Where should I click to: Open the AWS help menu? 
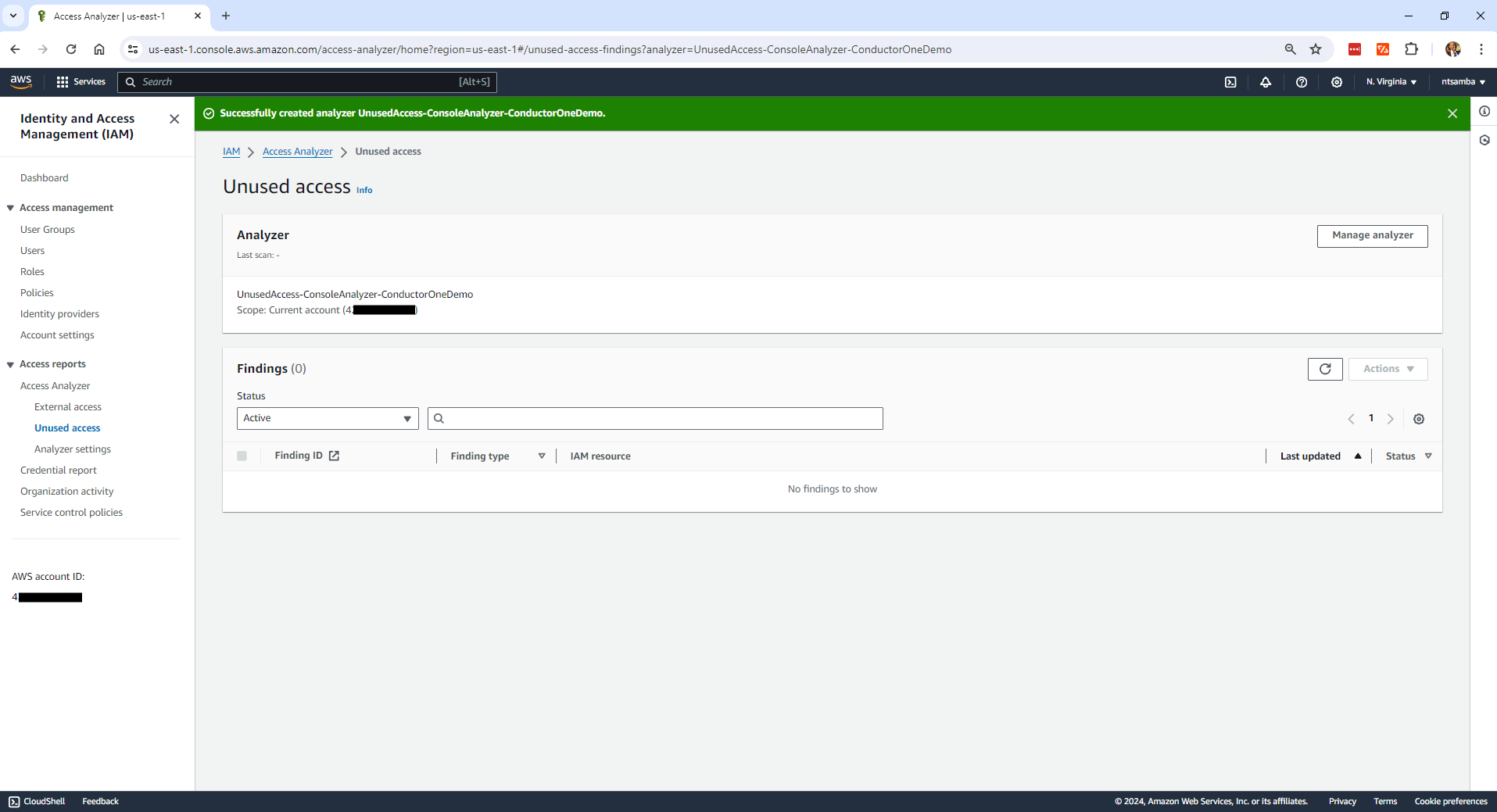coord(1302,81)
